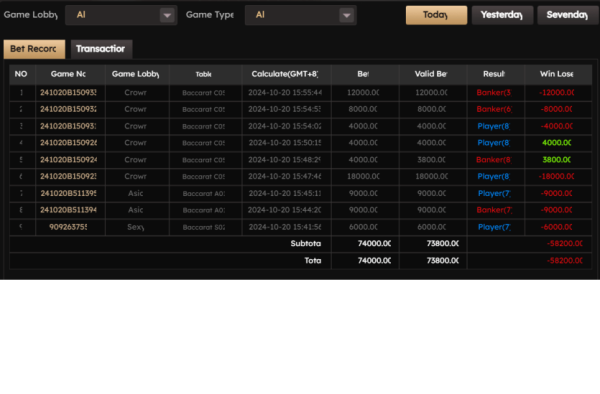
Task: Select the Today filter button
Action: tap(436, 15)
